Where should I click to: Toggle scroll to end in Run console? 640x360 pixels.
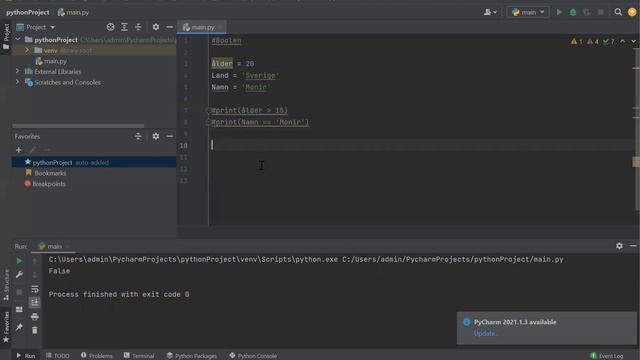click(x=35, y=302)
